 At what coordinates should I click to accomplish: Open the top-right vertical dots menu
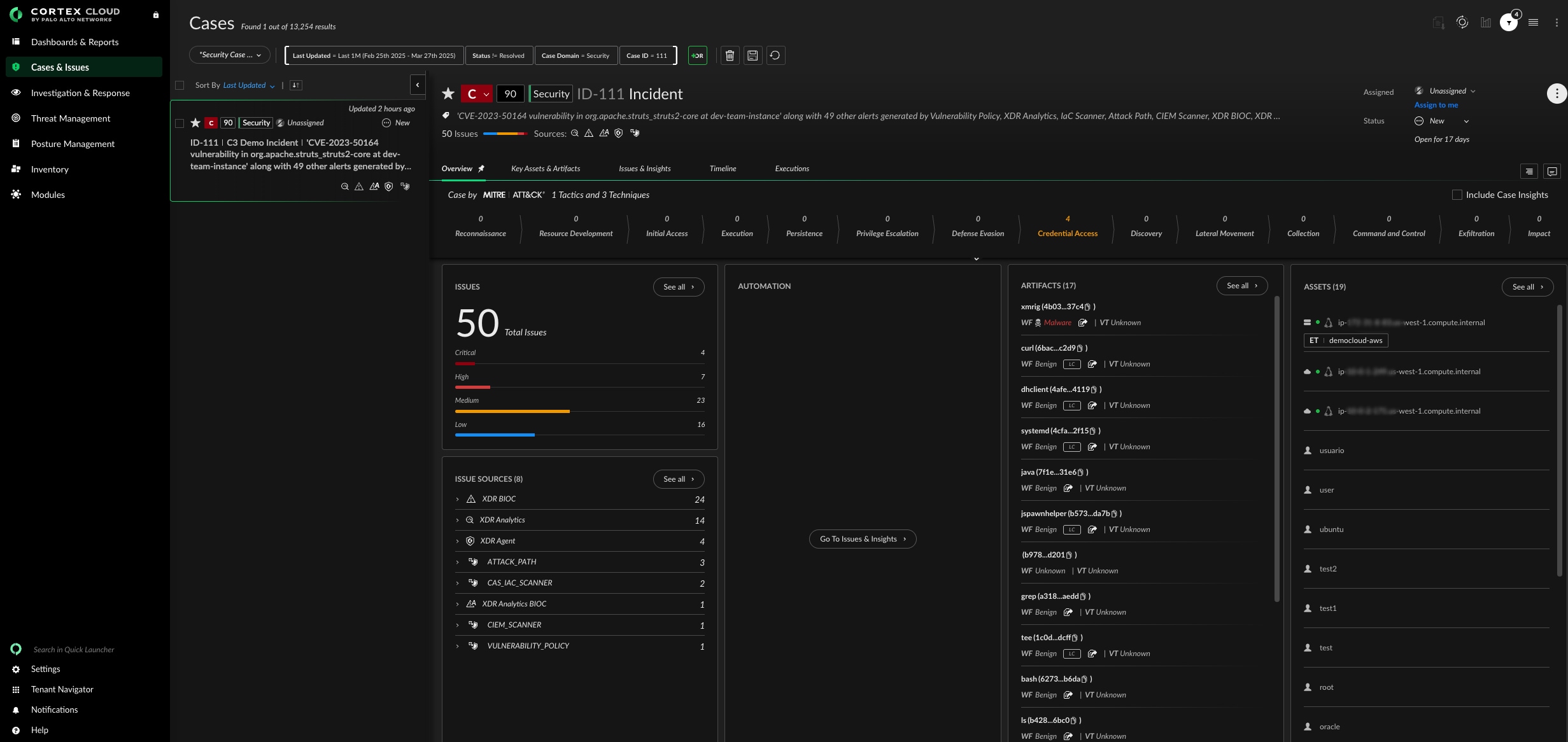(1556, 22)
